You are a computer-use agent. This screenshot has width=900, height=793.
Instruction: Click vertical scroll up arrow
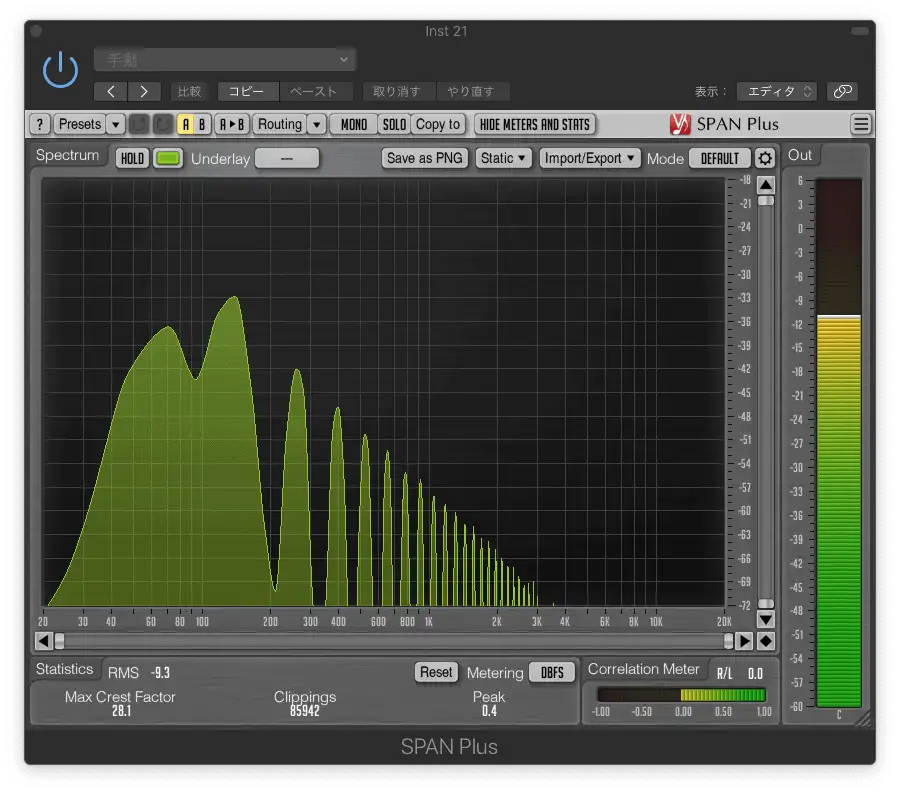[766, 185]
